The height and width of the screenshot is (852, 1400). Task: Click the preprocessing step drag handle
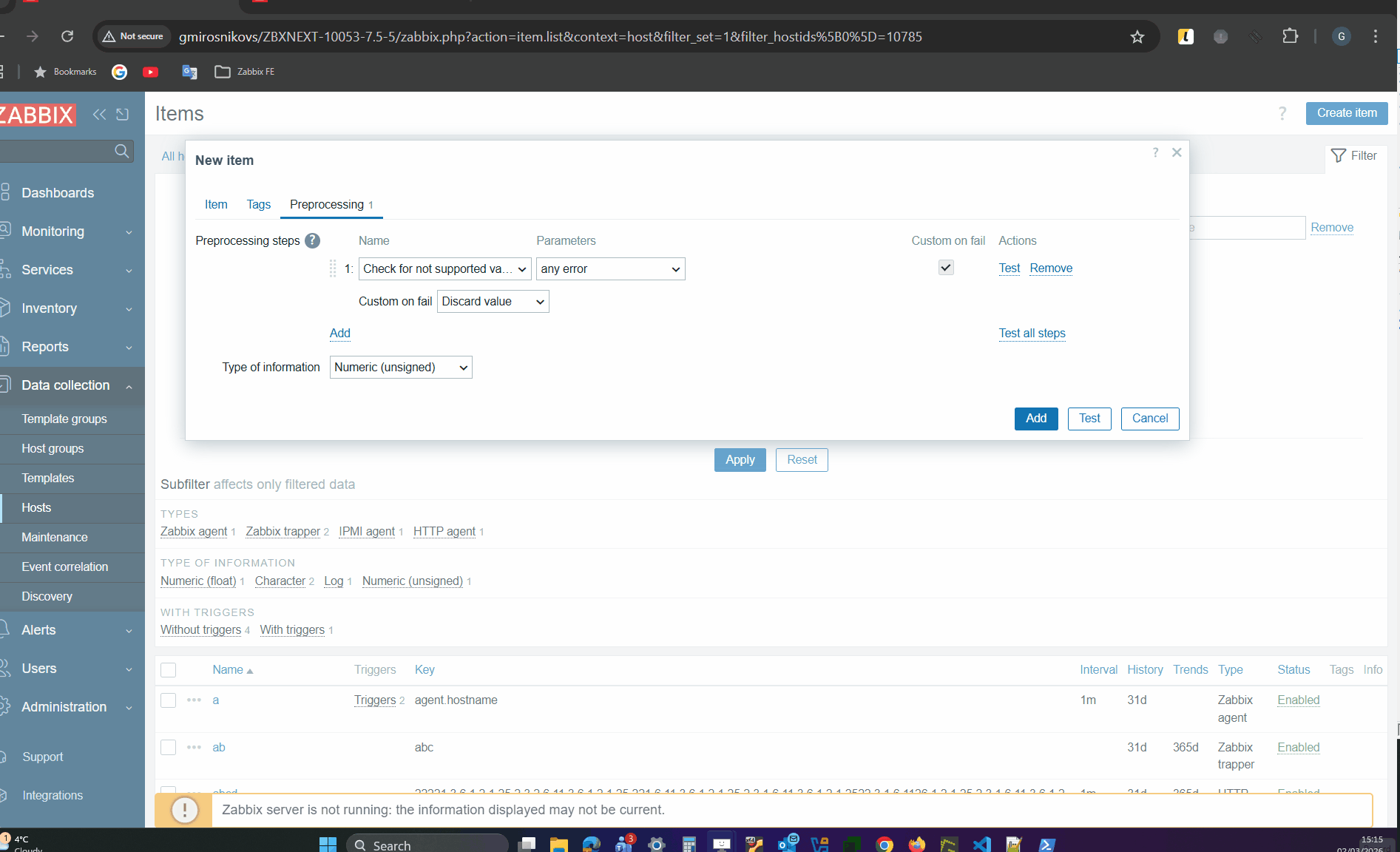coord(333,269)
